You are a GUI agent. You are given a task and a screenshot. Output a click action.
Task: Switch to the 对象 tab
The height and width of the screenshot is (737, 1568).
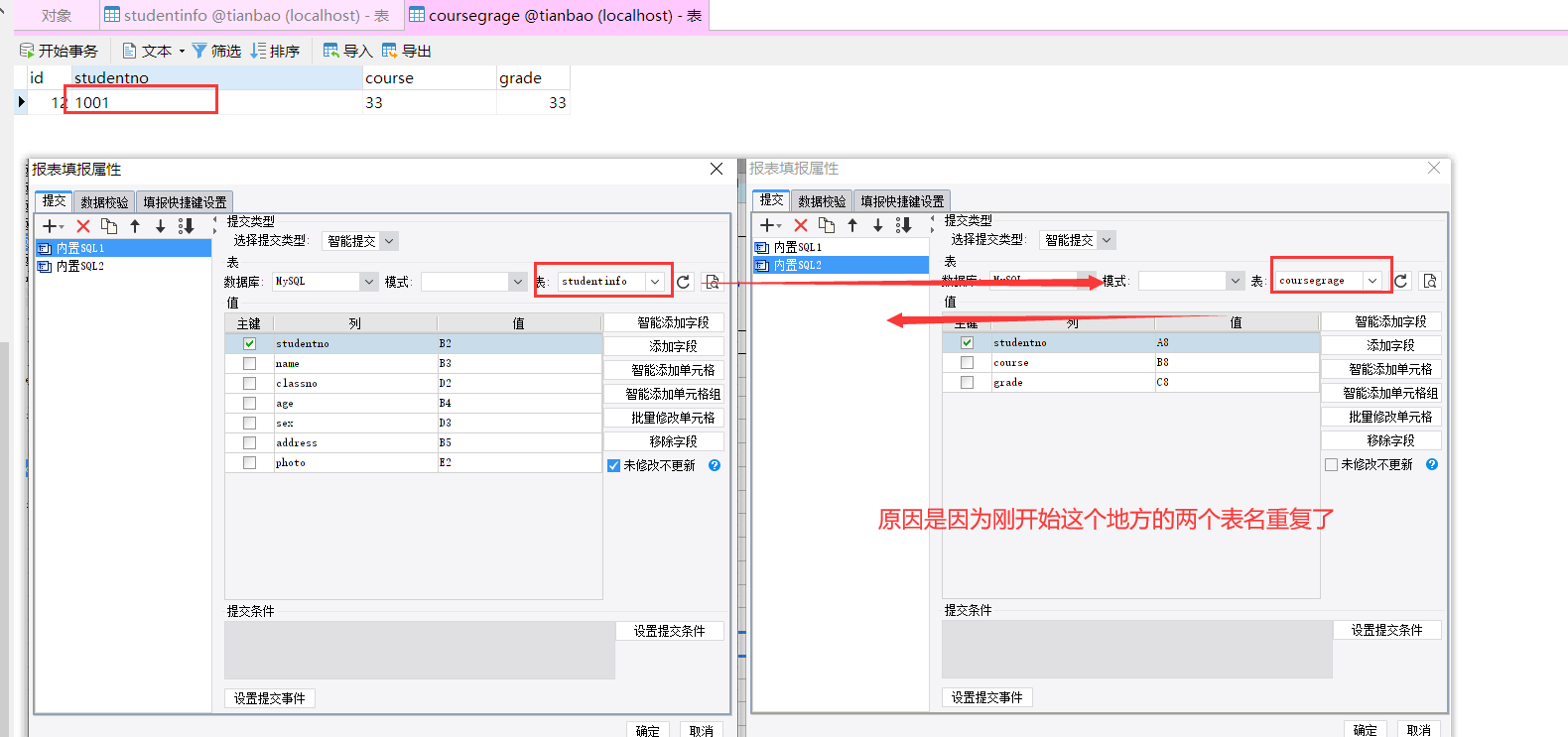[x=57, y=16]
